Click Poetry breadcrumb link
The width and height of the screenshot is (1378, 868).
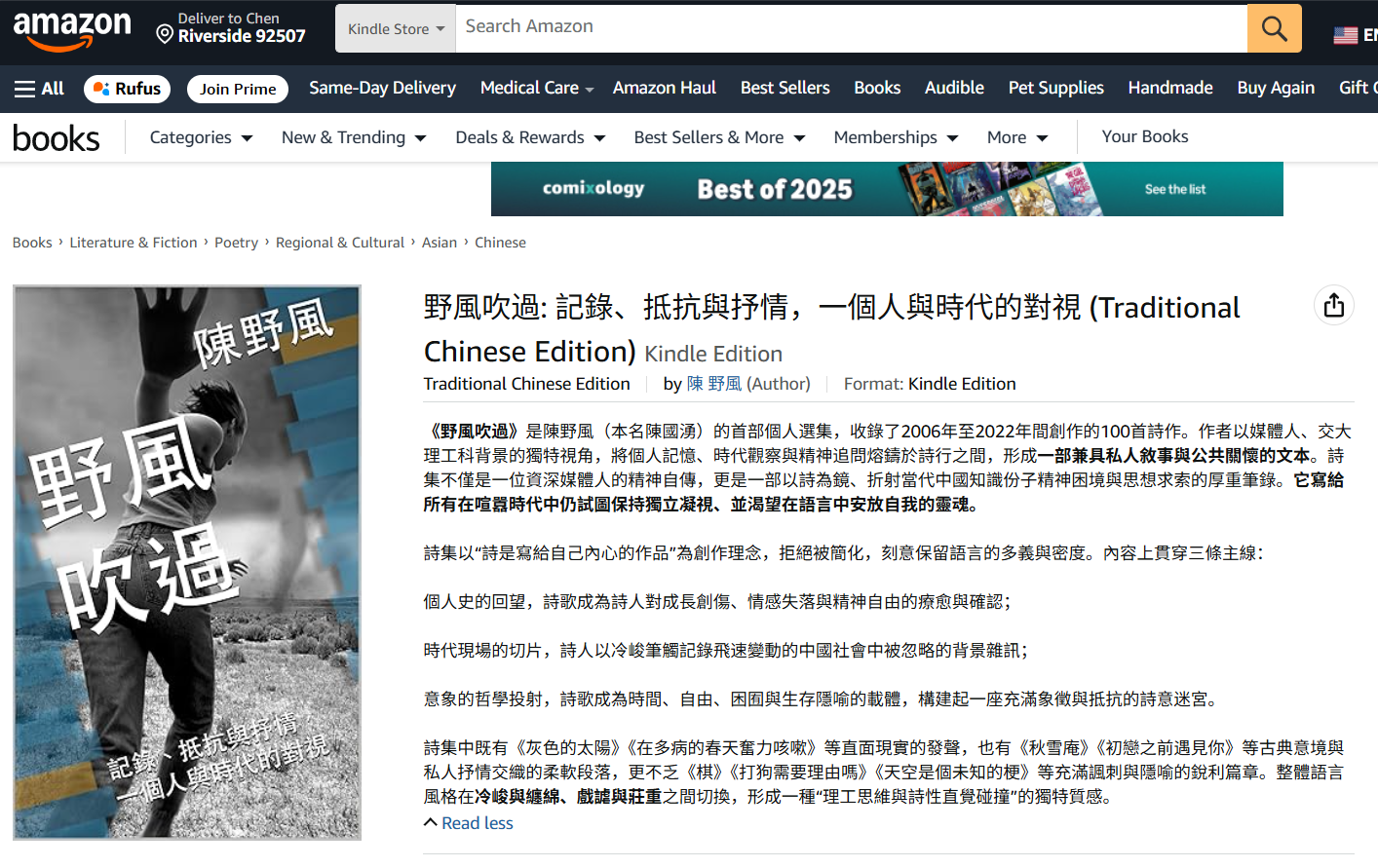(236, 243)
